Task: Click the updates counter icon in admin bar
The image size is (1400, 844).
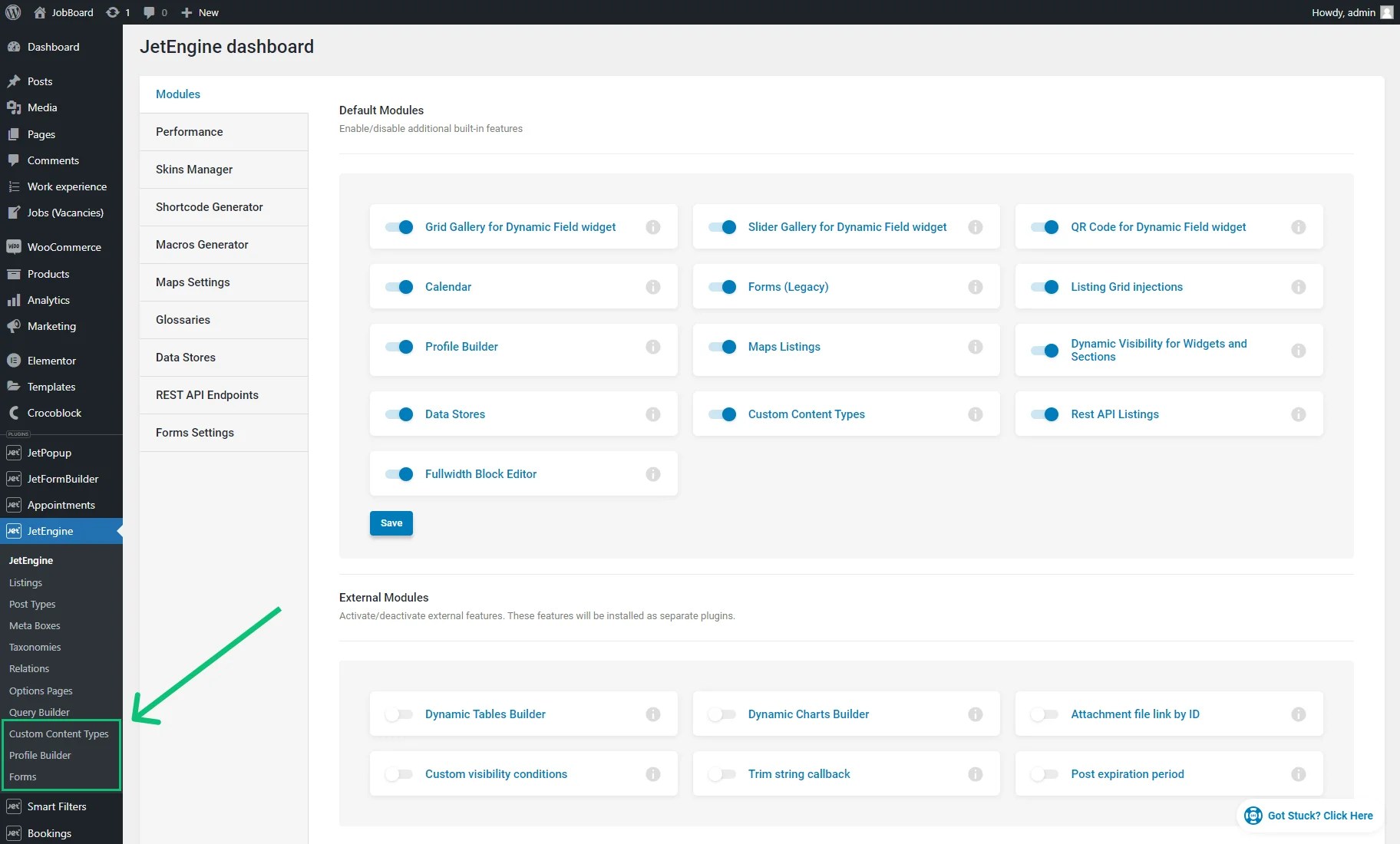Action: pyautogui.click(x=112, y=12)
